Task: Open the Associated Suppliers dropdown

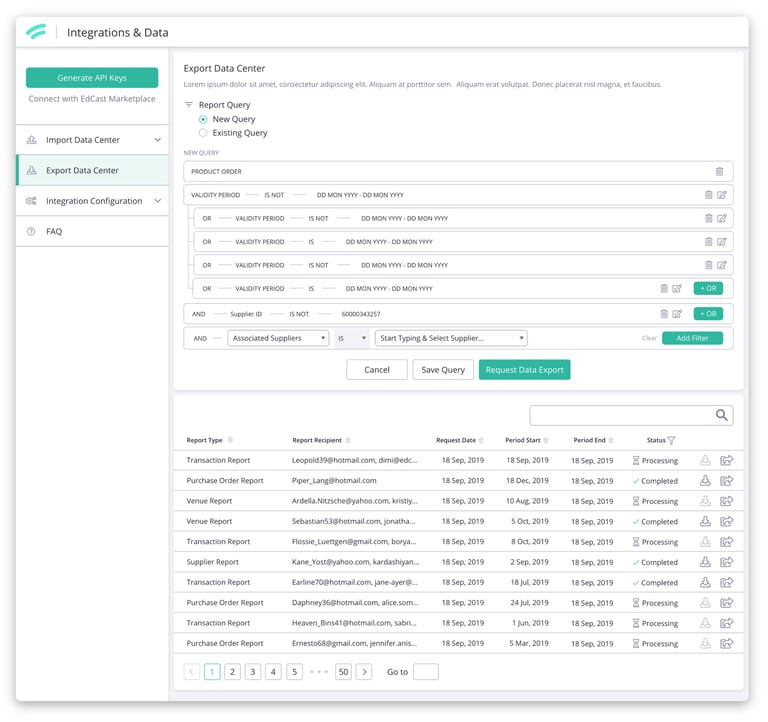Action: (278, 338)
